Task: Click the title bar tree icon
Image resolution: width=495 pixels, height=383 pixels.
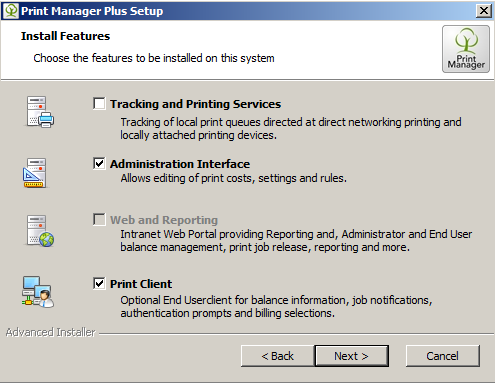Action: (x=11, y=11)
